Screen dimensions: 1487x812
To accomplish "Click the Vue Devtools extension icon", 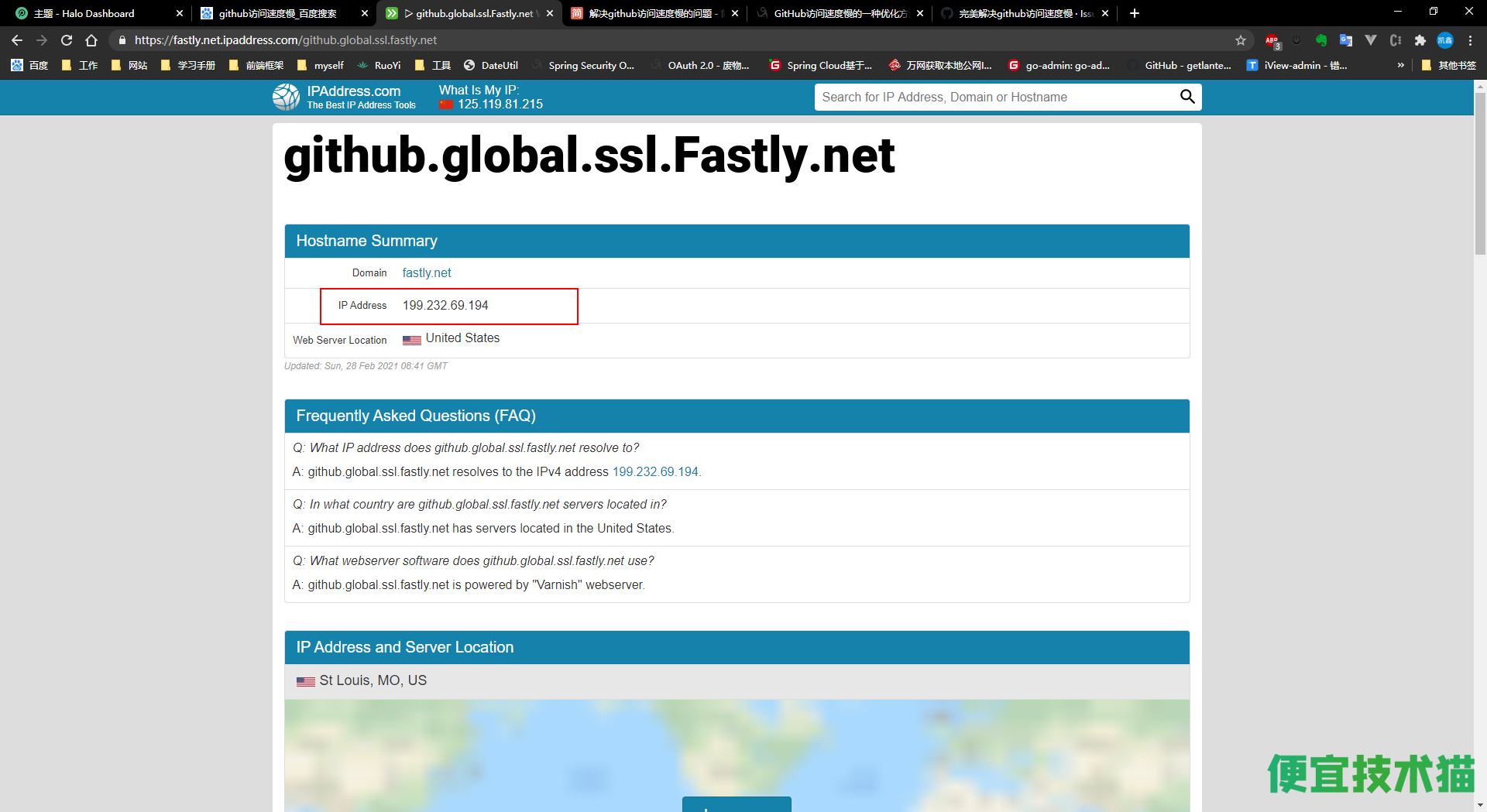I will [x=1372, y=40].
